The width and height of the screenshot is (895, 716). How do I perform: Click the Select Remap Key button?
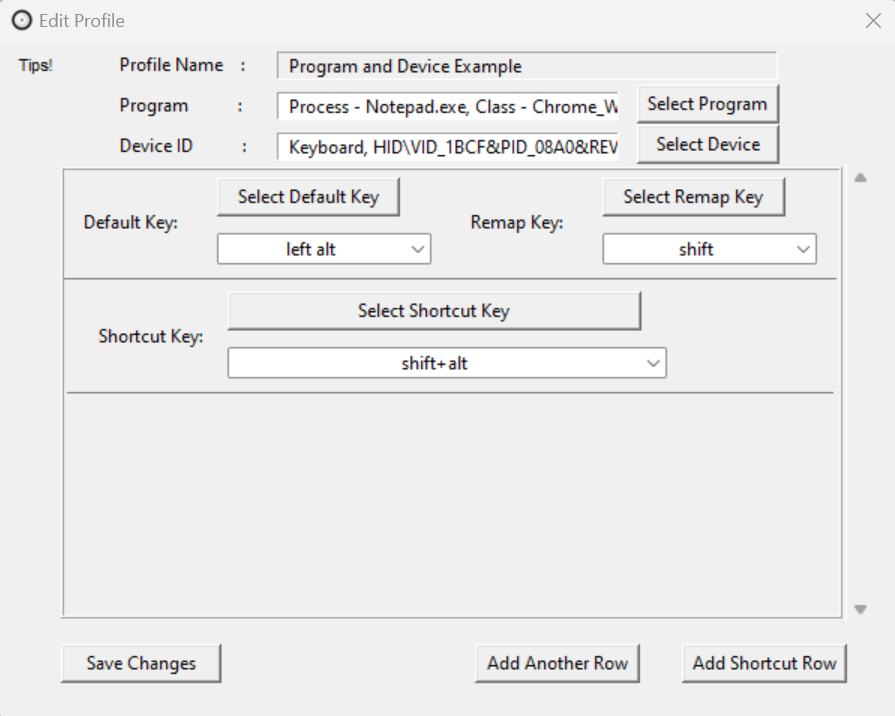tap(694, 196)
